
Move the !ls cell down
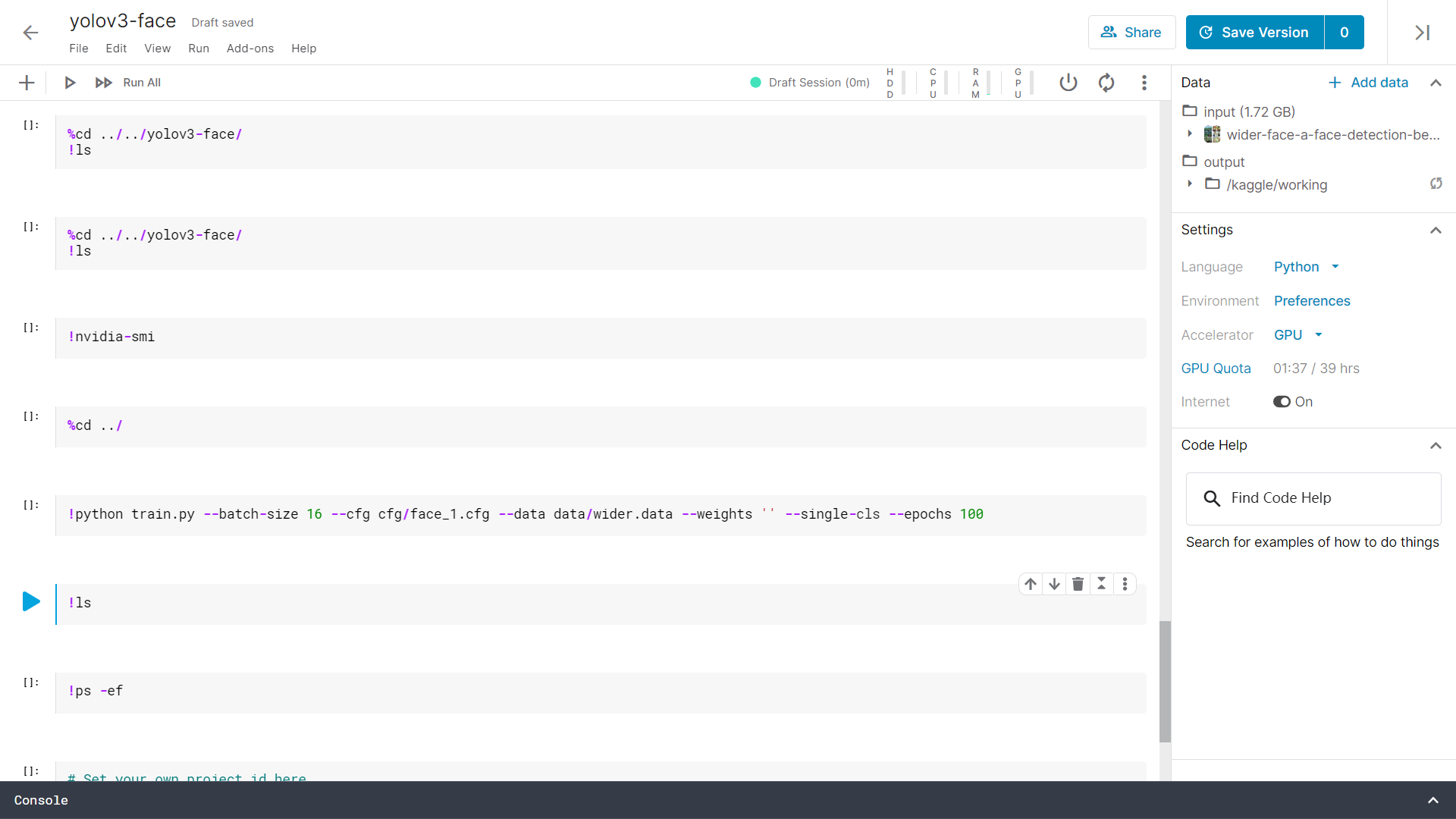pos(1054,584)
